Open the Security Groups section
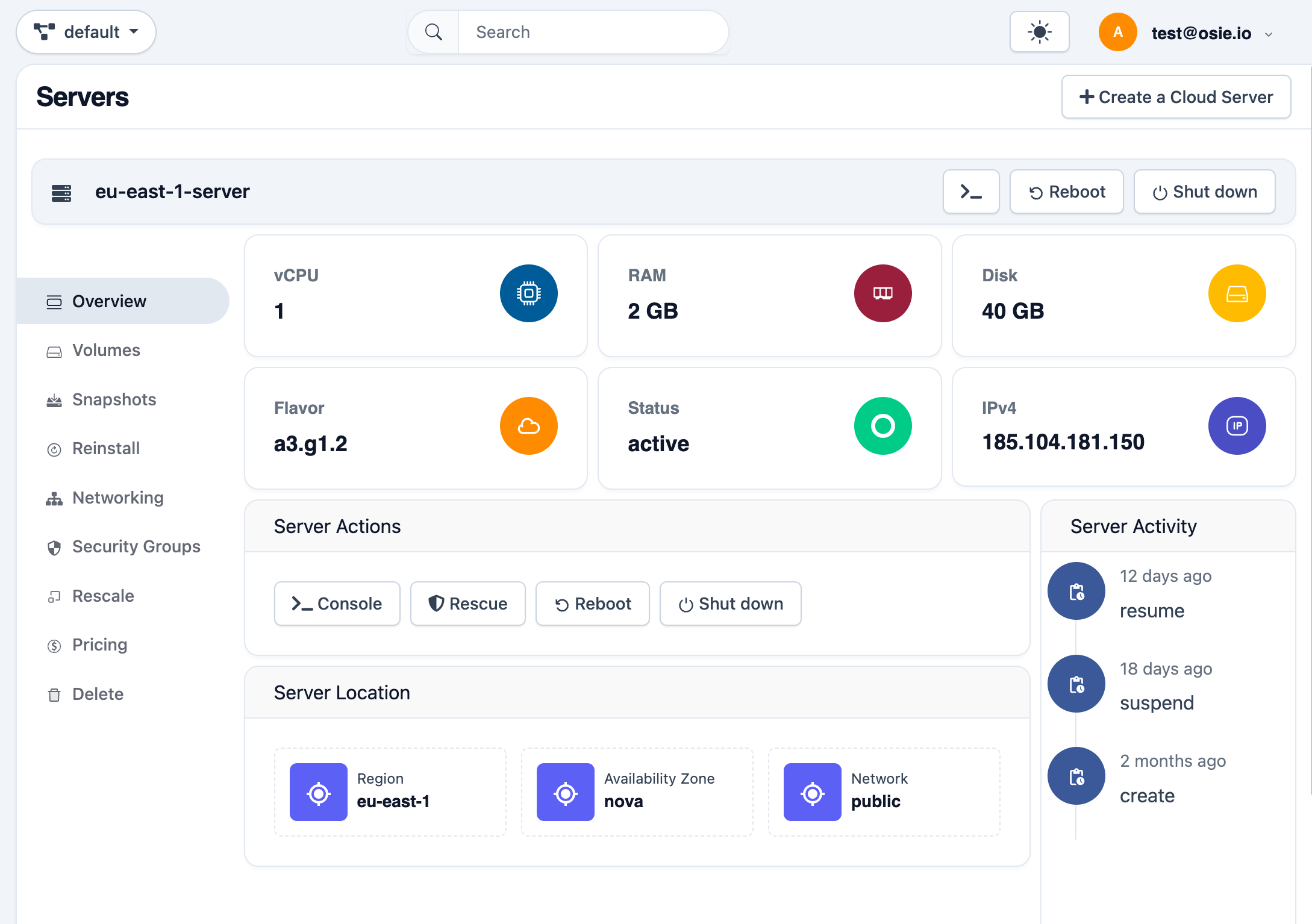The image size is (1312, 924). (136, 546)
